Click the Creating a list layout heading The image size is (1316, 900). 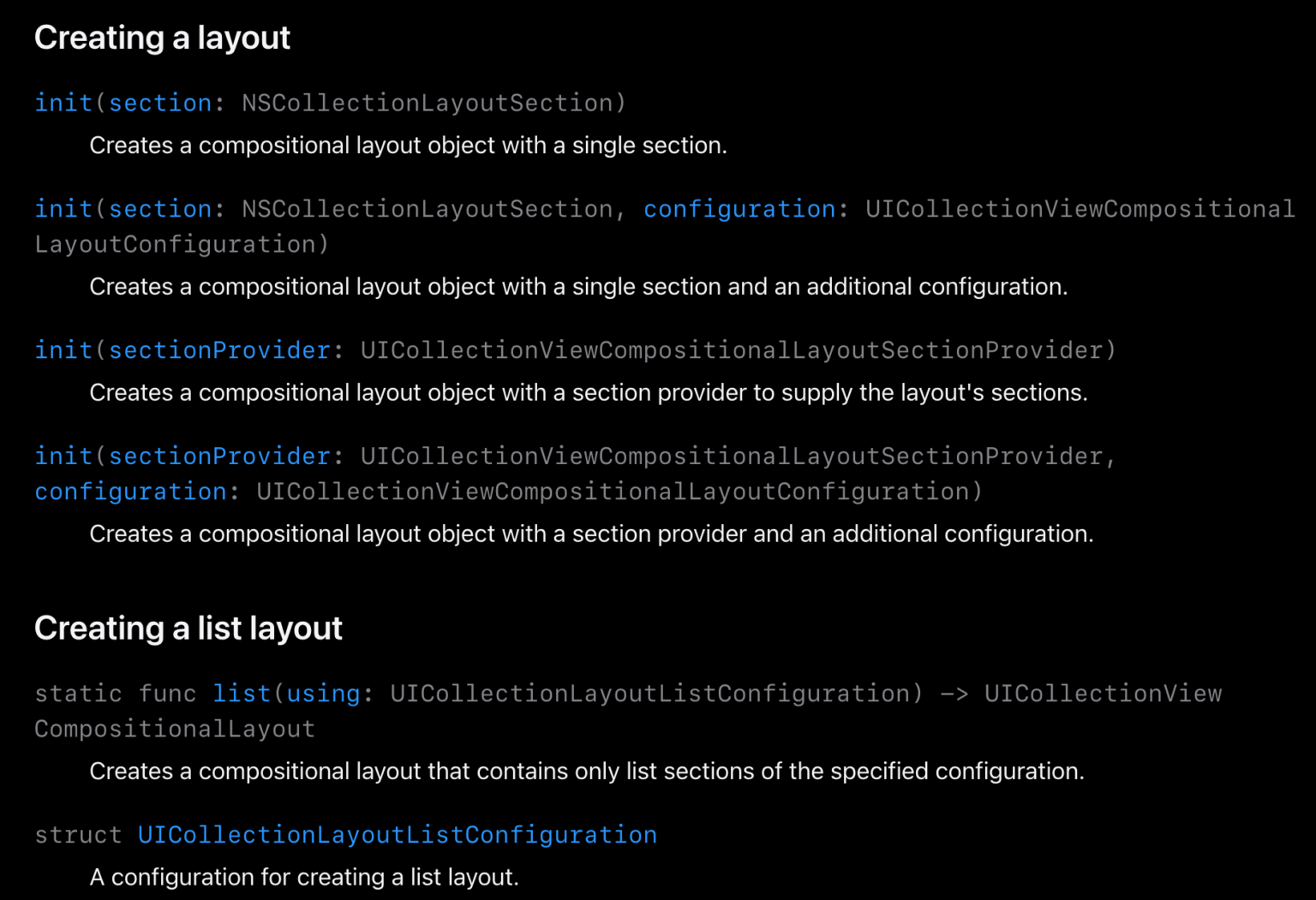(188, 628)
